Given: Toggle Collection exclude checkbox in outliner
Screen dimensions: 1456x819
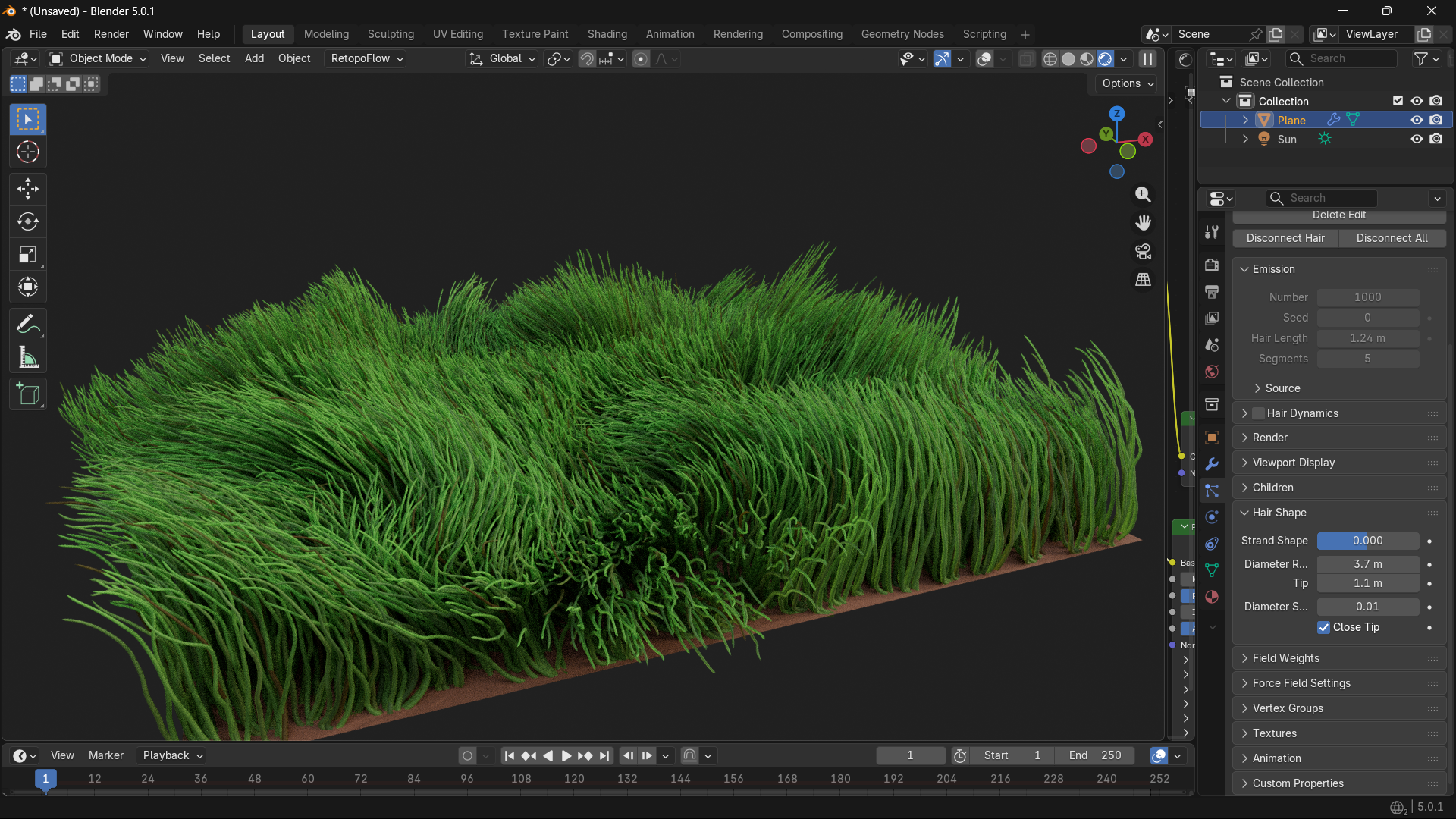Looking at the screenshot, I should pos(1398,101).
